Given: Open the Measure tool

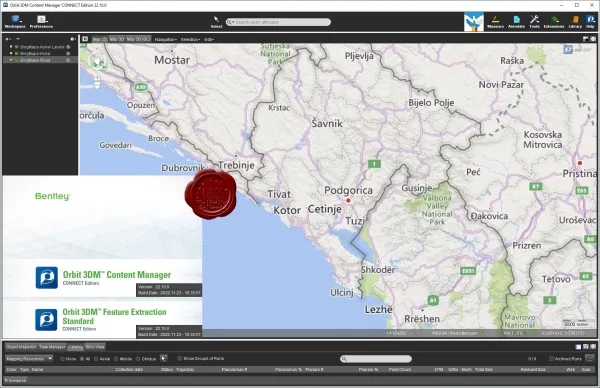Looking at the screenshot, I should [496, 22].
